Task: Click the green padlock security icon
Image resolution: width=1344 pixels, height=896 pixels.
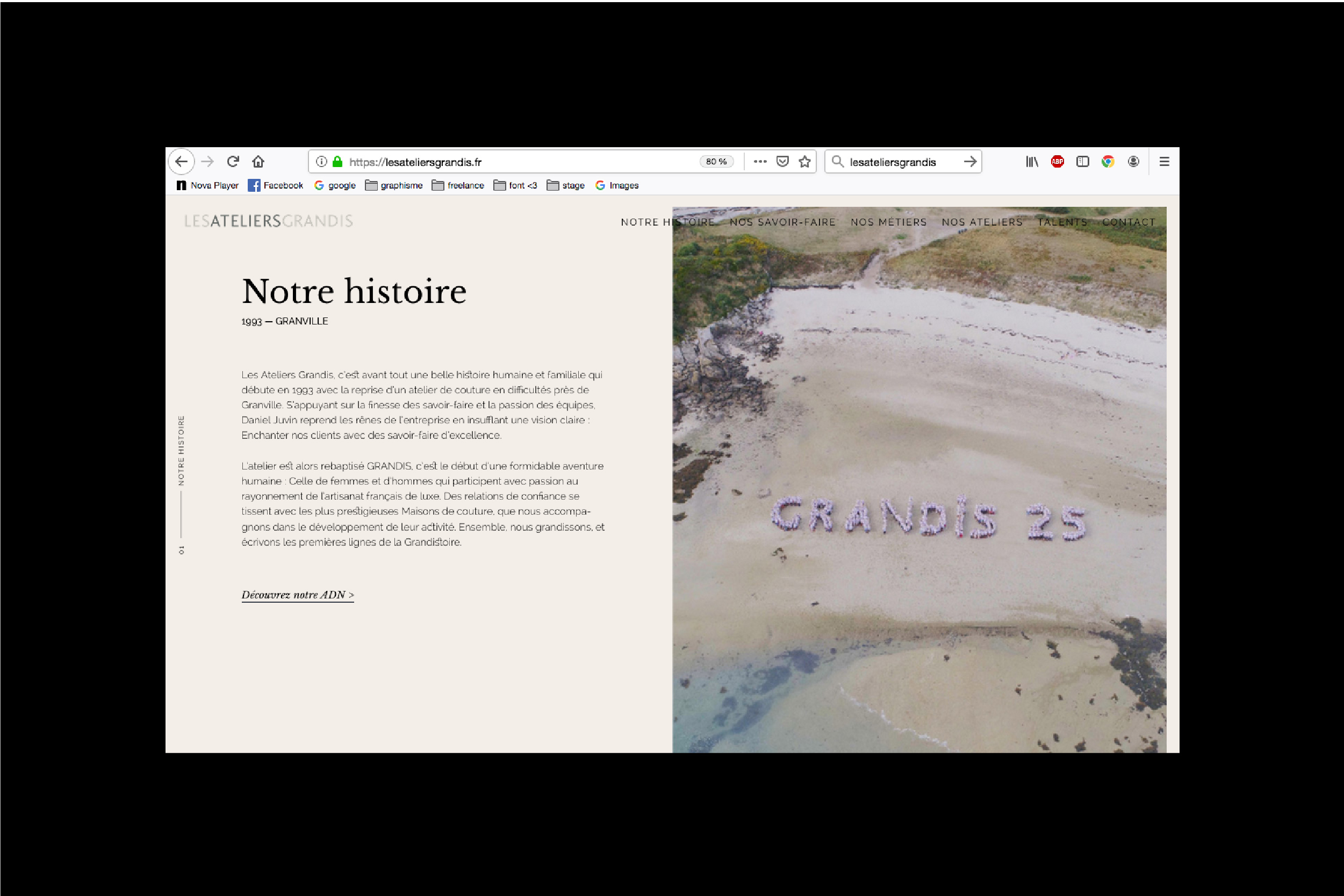Action: click(x=337, y=162)
